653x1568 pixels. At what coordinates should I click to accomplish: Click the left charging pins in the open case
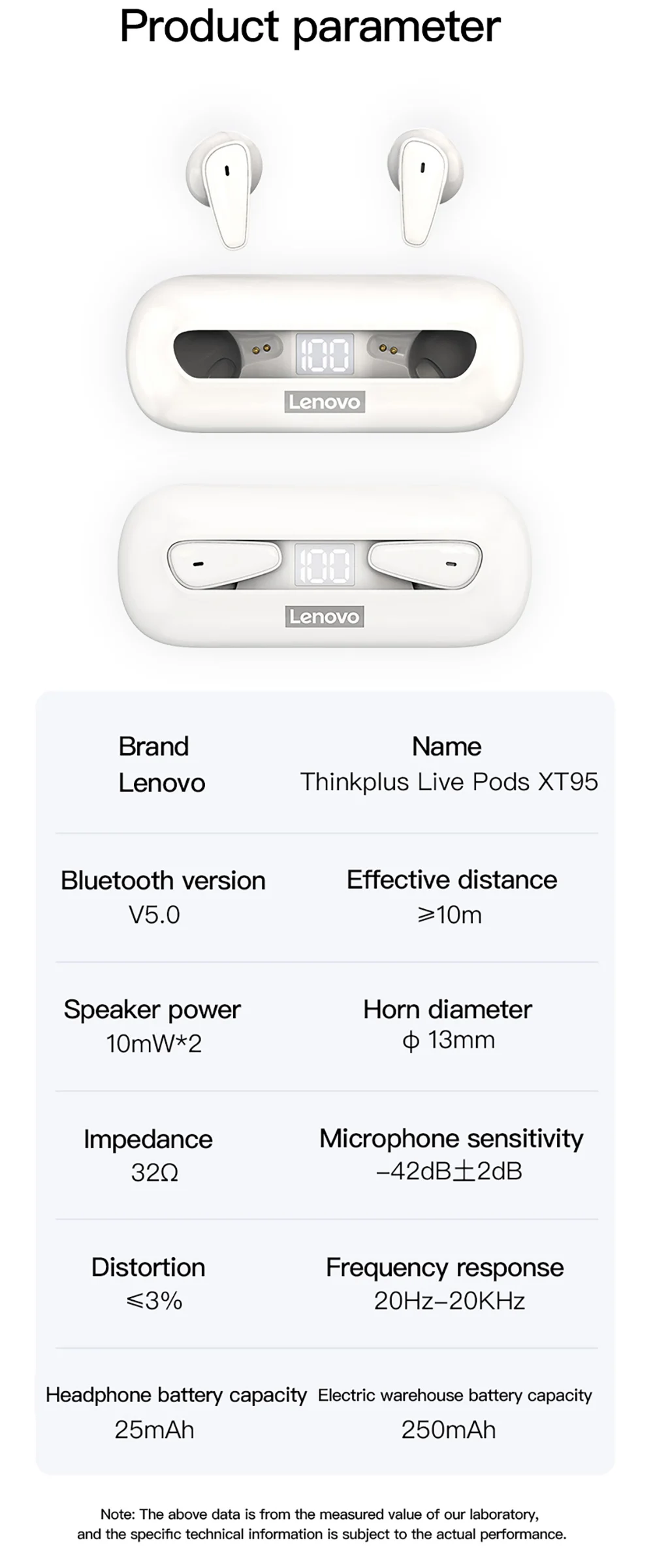coord(261,351)
